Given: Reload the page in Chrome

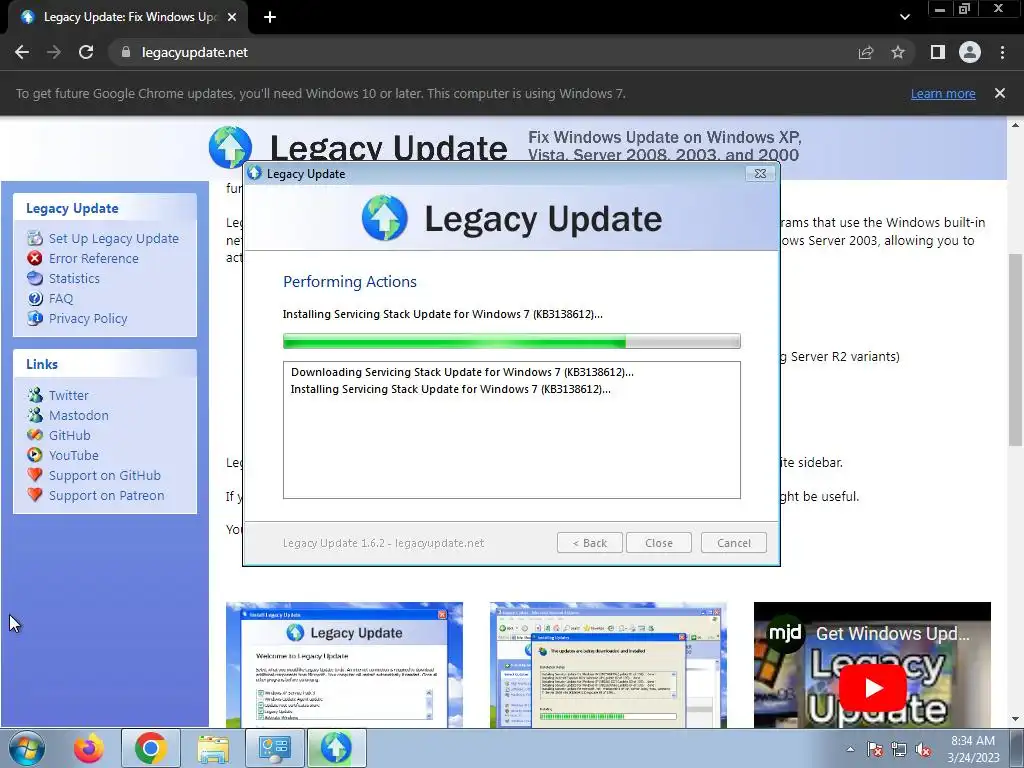Looking at the screenshot, I should 86,52.
